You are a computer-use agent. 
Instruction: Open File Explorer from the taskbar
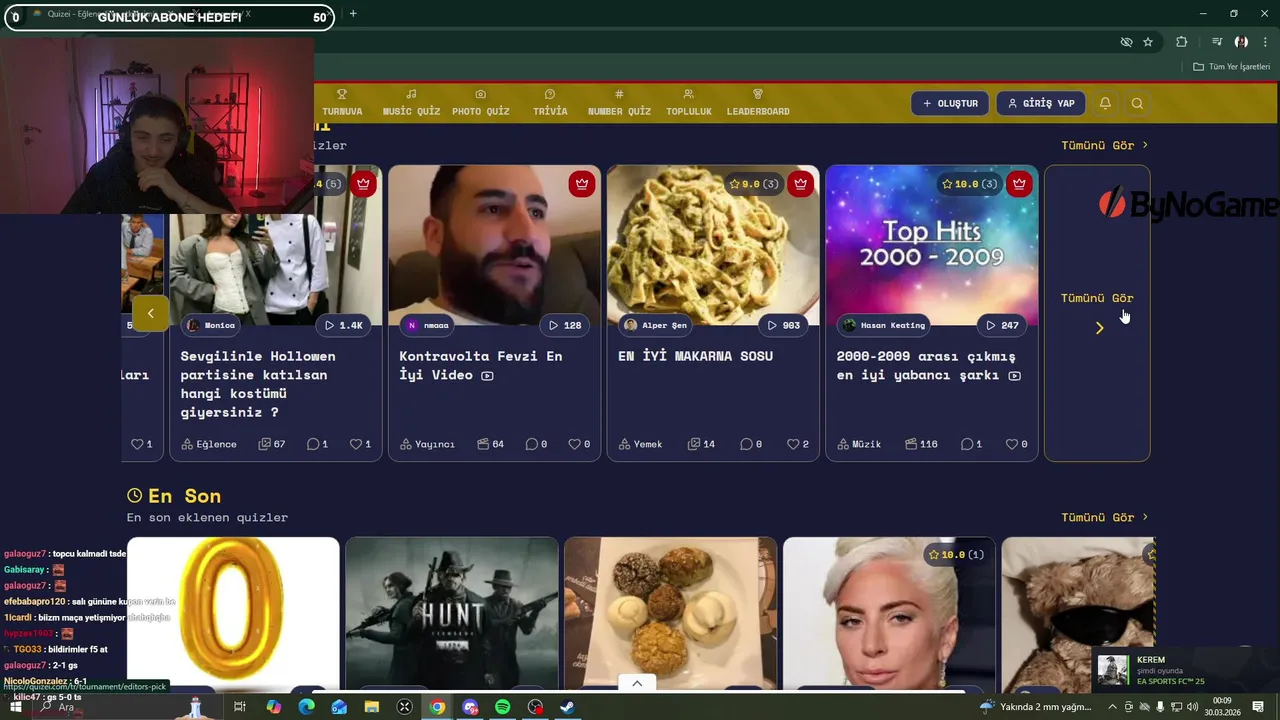tap(372, 707)
